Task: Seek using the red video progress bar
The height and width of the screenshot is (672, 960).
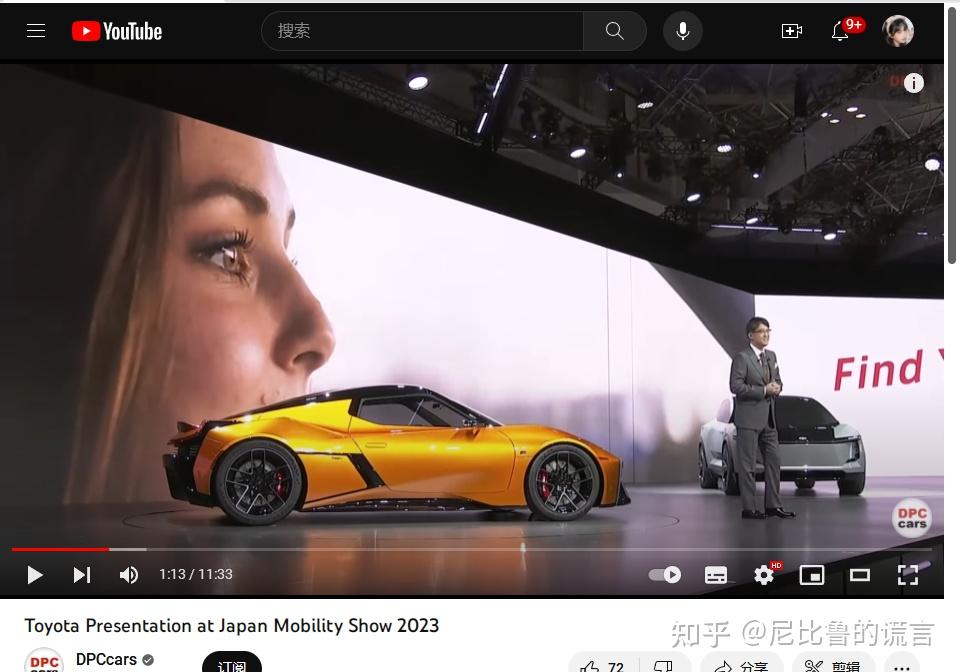Action: coord(471,549)
